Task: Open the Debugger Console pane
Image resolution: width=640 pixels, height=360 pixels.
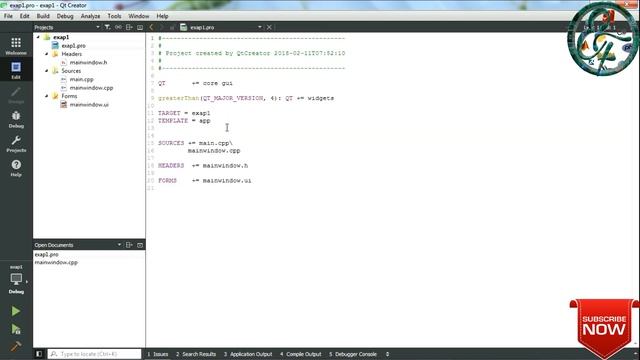Action: click(x=353, y=354)
